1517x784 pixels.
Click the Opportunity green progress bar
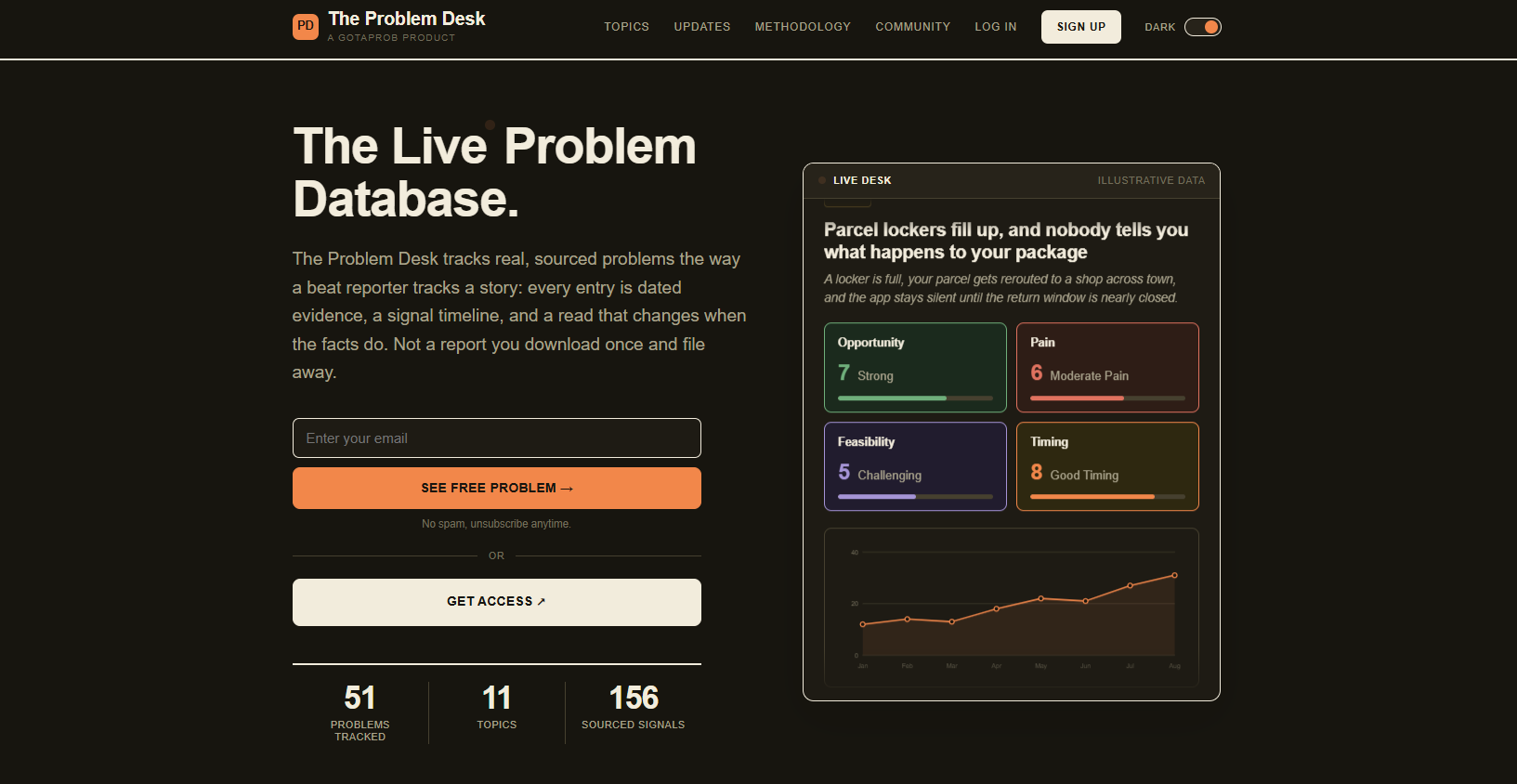[915, 399]
